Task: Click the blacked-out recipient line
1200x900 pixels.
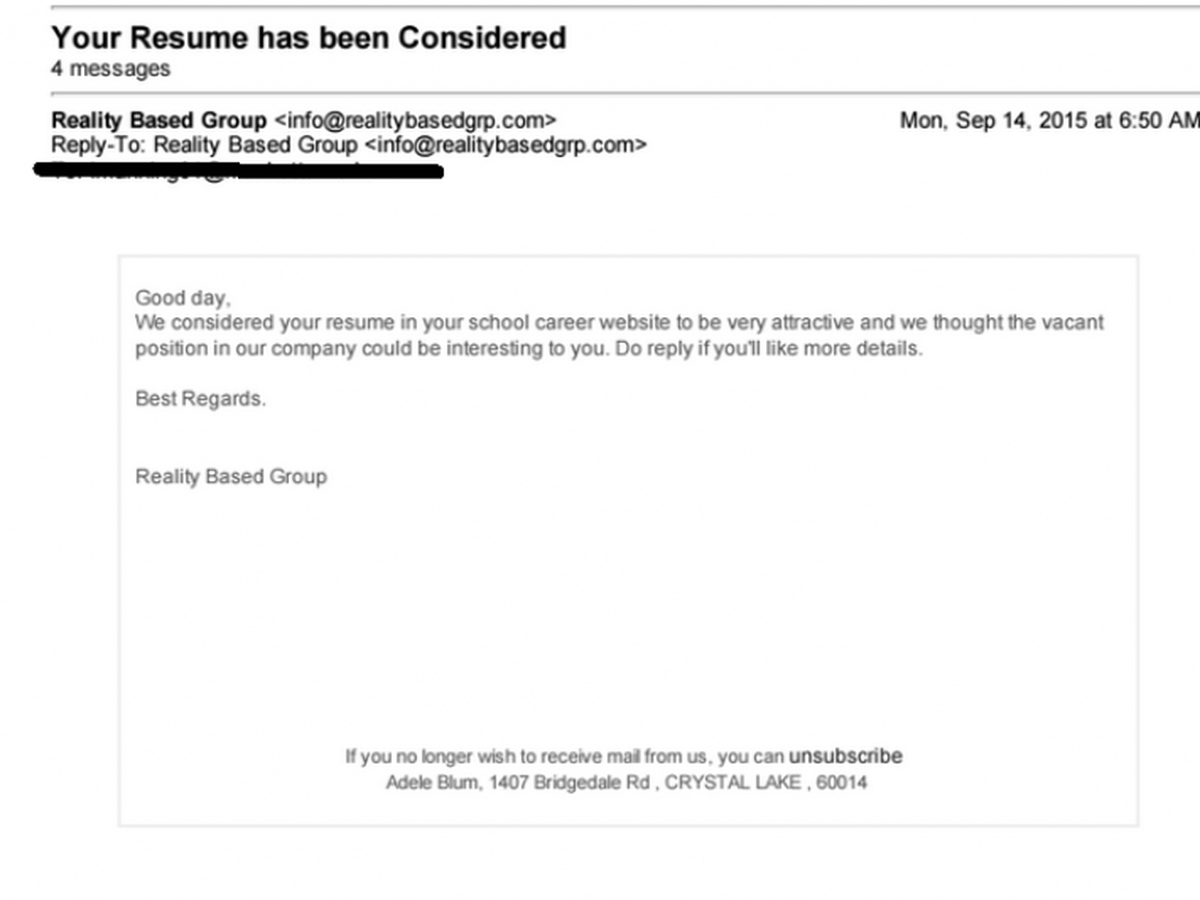Action: [x=238, y=170]
